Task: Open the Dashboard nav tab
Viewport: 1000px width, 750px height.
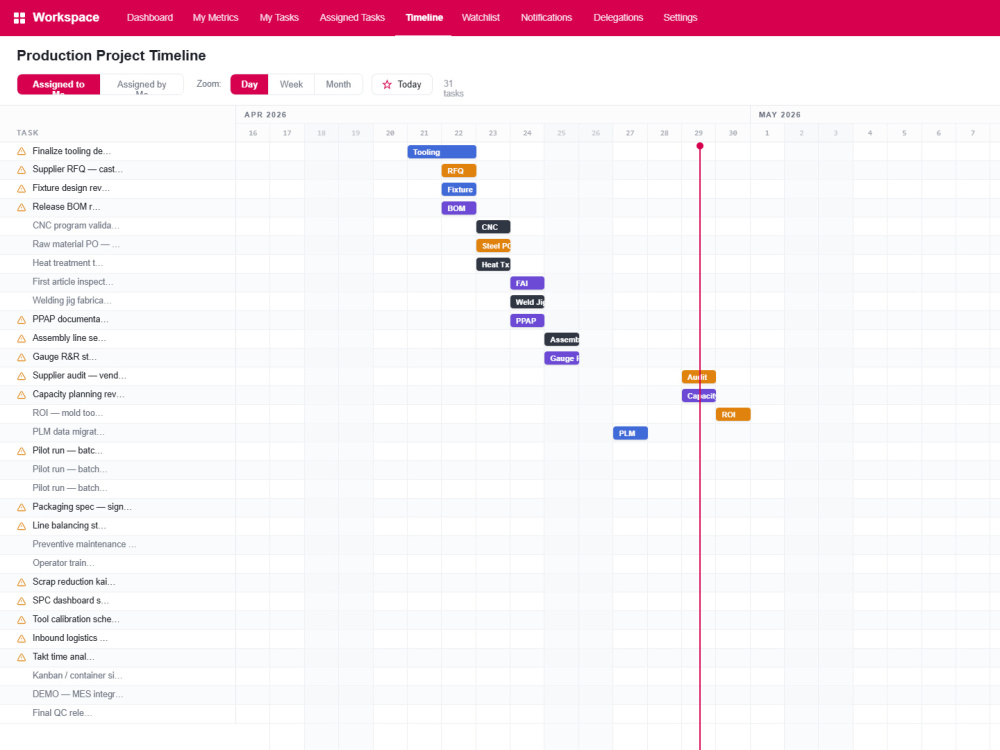Action: [150, 18]
